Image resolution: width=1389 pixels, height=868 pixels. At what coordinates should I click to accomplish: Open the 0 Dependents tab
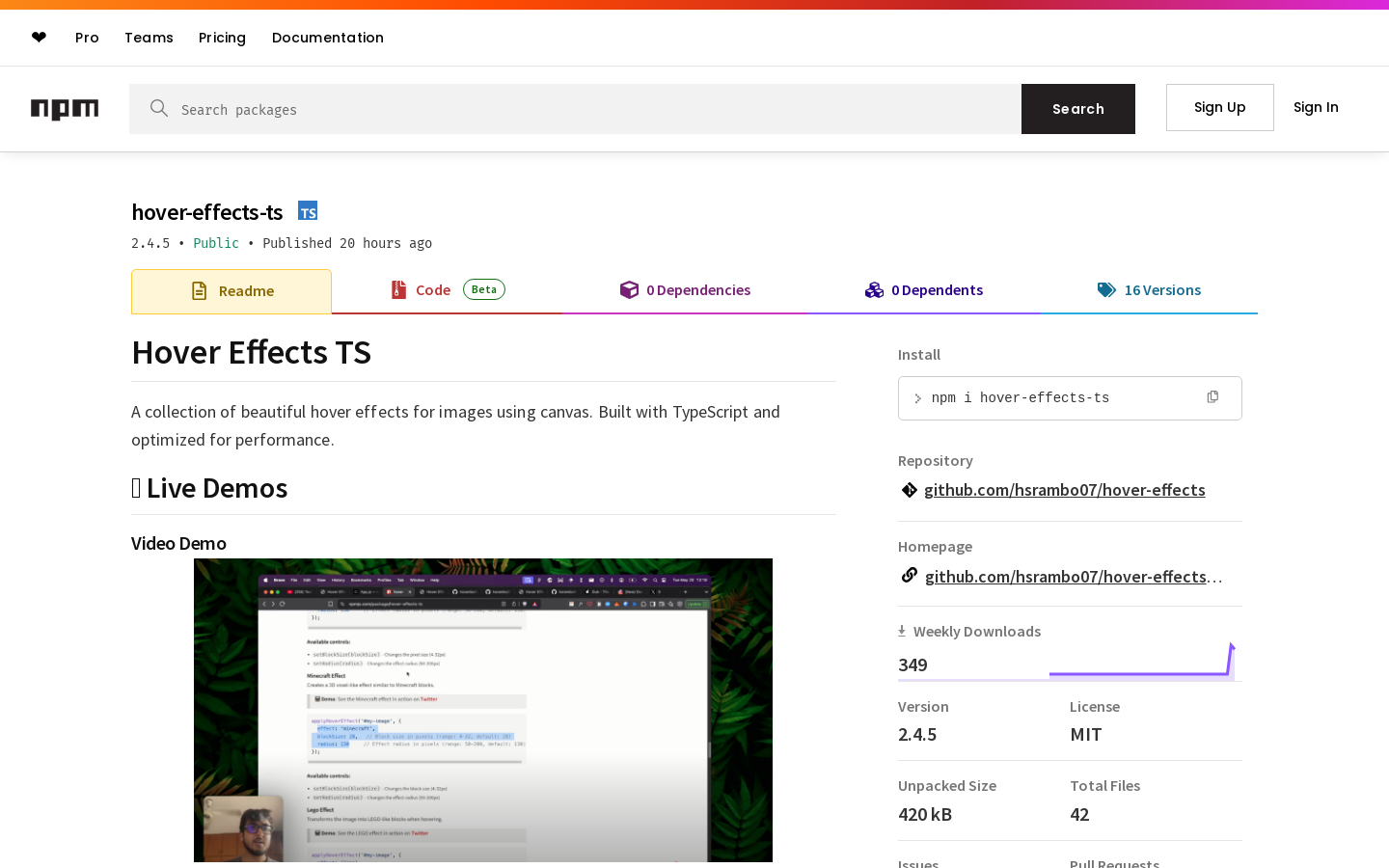924,291
